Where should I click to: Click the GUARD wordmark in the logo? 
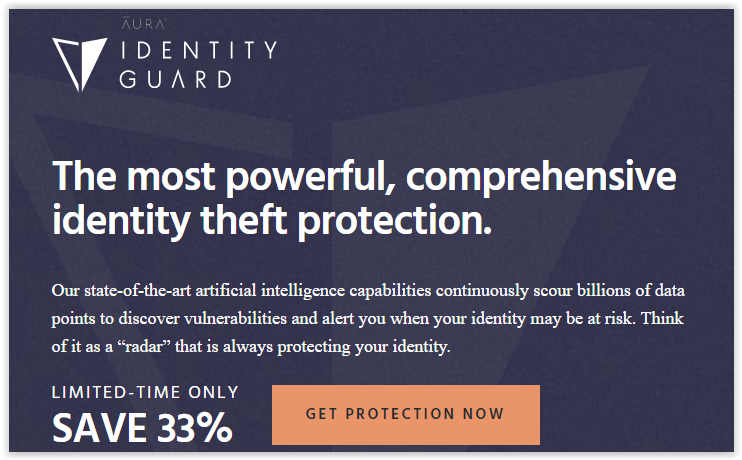click(176, 79)
